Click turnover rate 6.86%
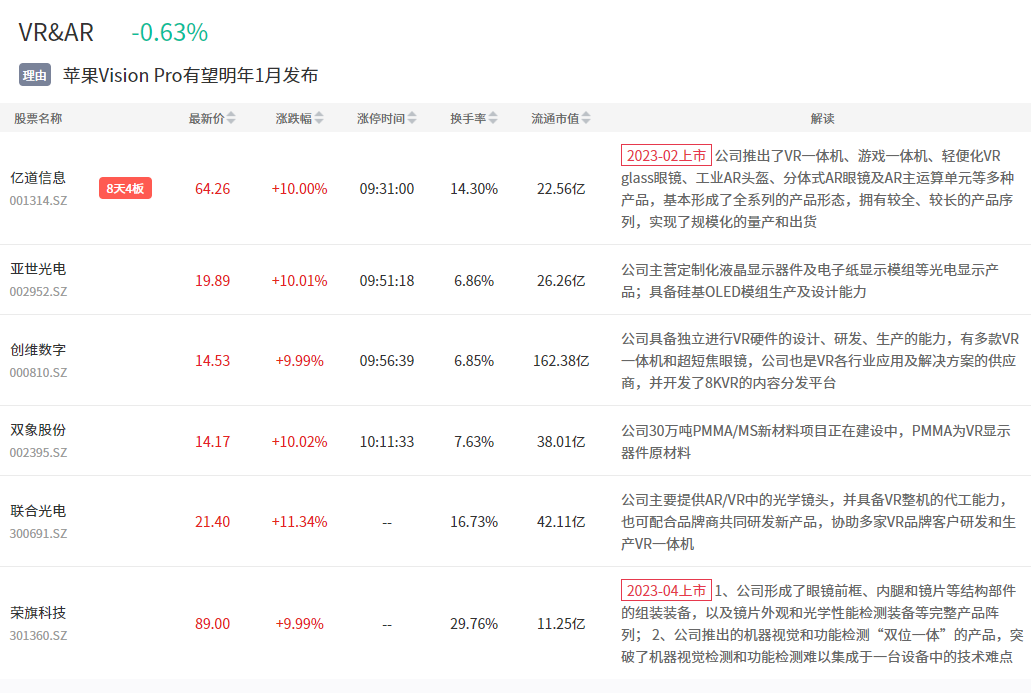 (x=474, y=281)
